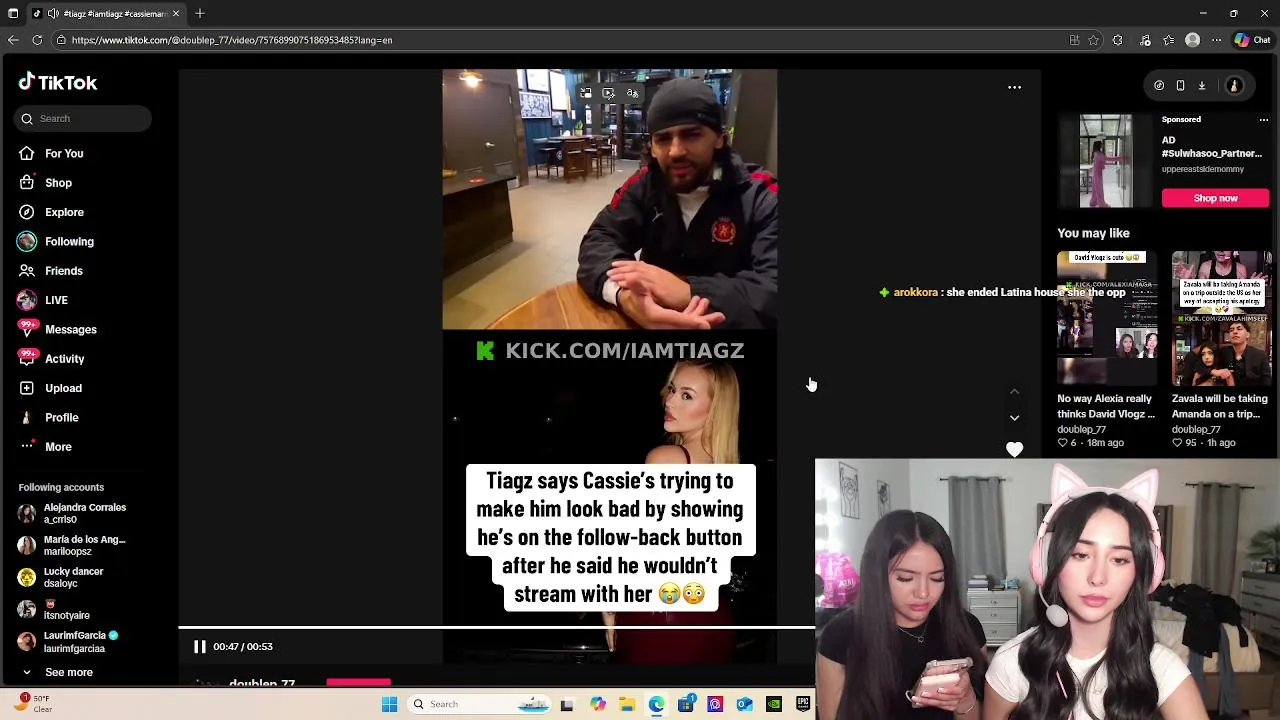1280x720 pixels.
Task: Add this page to favorites star
Action: click(1094, 40)
